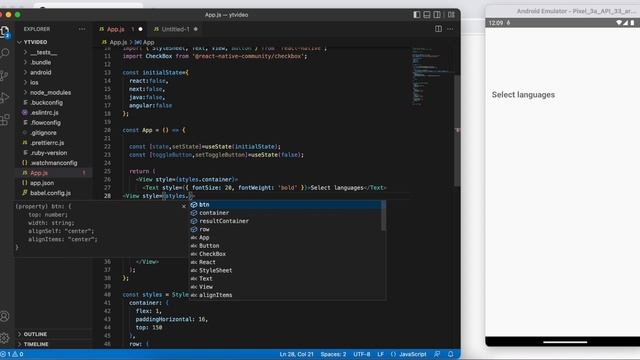Open Customize Layout icon in title bar
Image resolution: width=640 pixels, height=360 pixels.
pos(451,15)
